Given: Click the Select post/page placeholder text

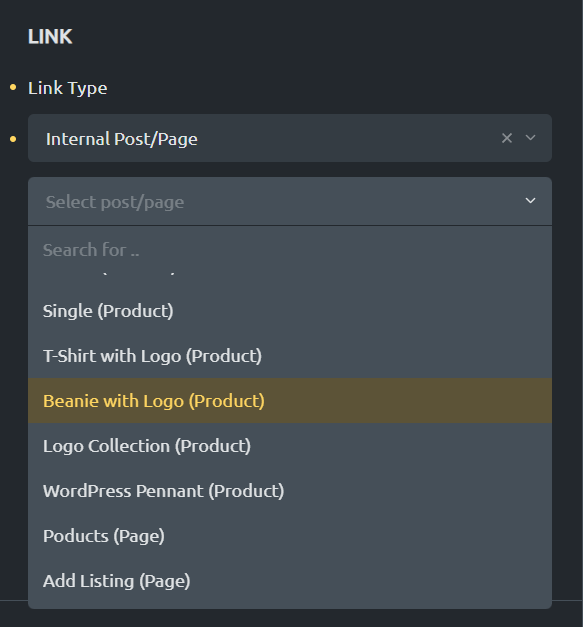Looking at the screenshot, I should click(115, 202).
